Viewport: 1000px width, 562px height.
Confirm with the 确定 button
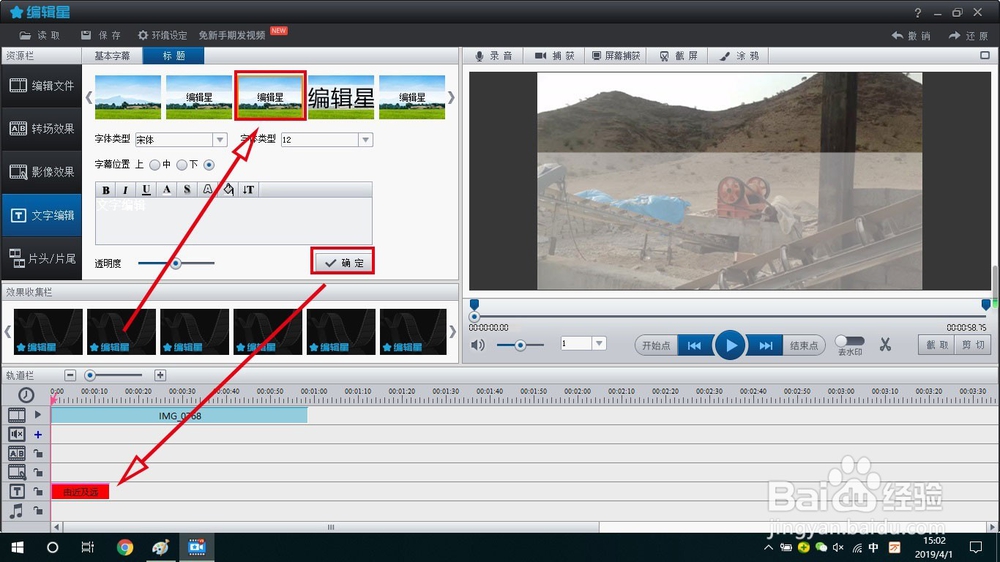pyautogui.click(x=343, y=262)
